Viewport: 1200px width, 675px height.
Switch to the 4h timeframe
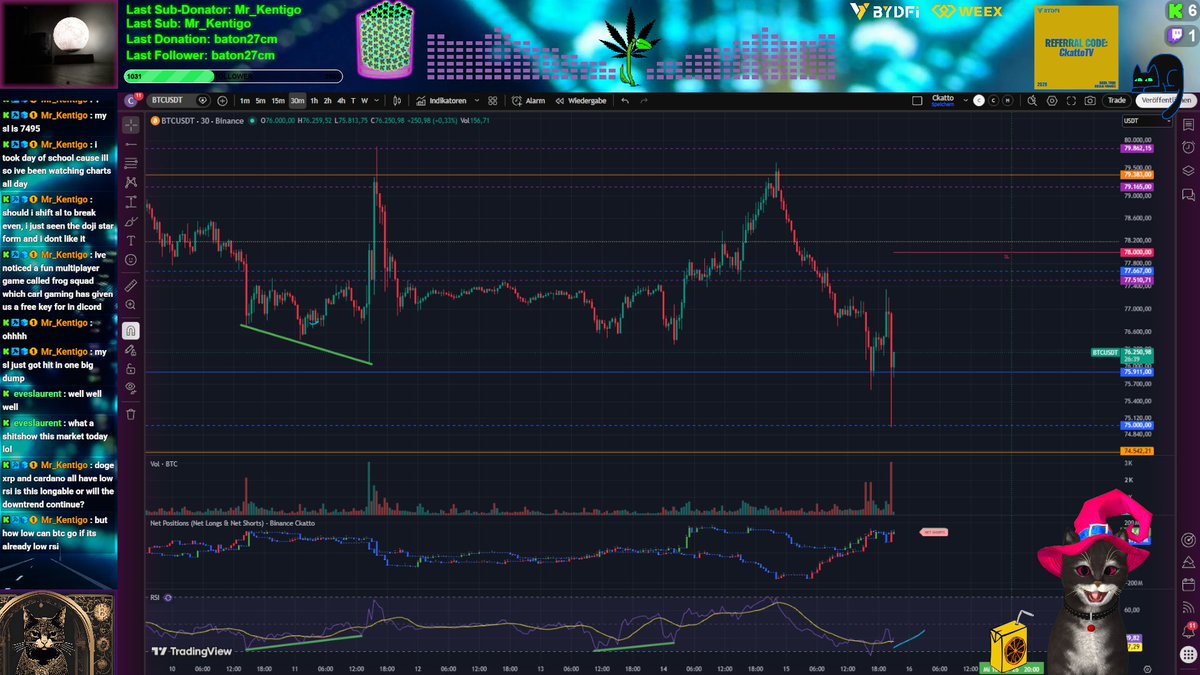pyautogui.click(x=341, y=100)
